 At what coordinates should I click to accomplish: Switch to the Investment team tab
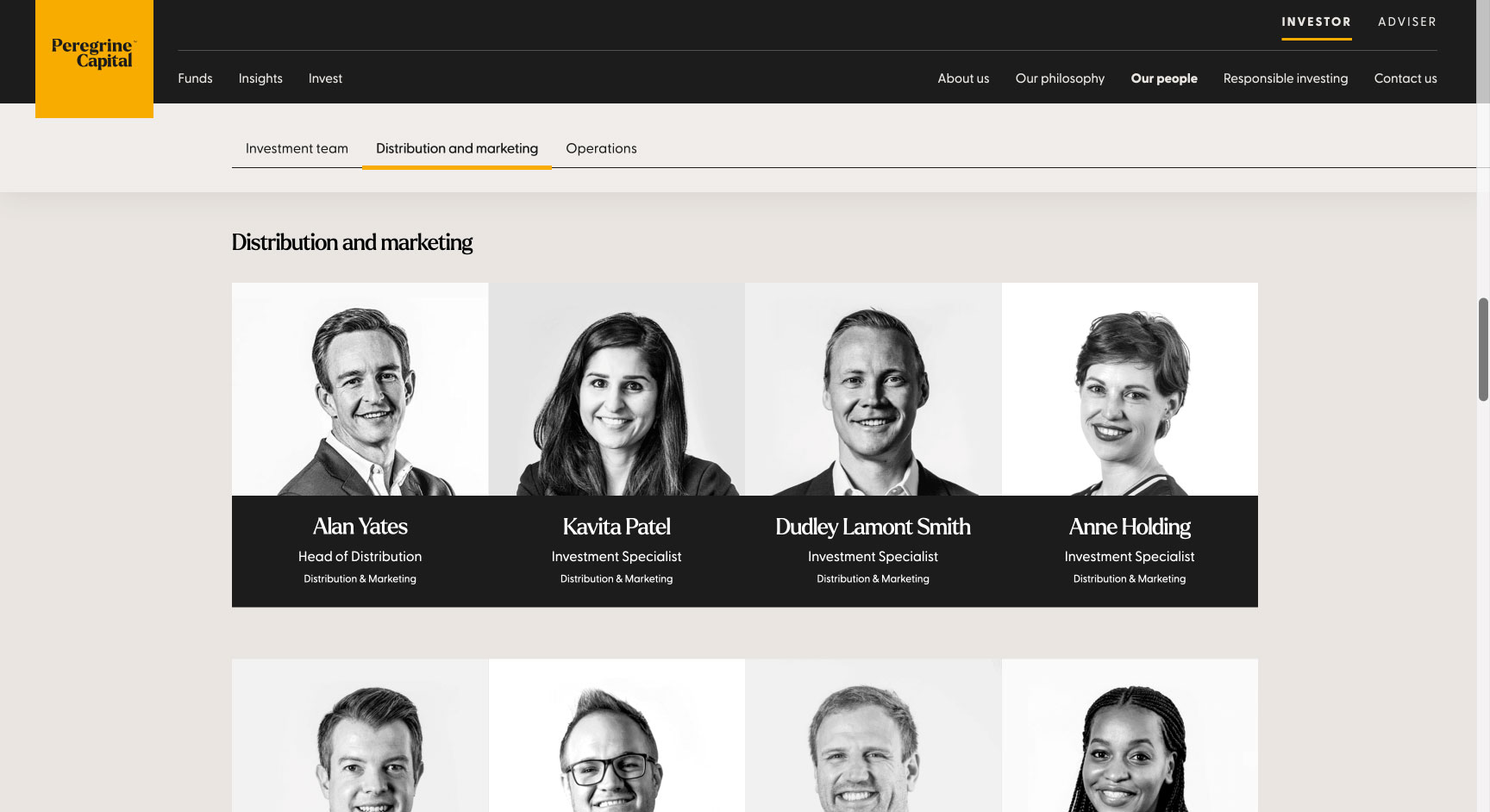pyautogui.click(x=297, y=148)
